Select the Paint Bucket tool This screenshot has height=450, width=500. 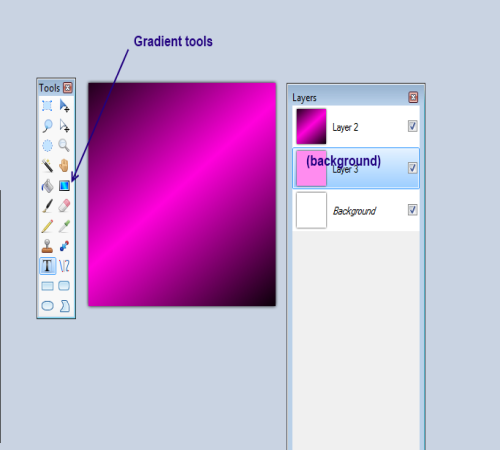click(x=47, y=186)
